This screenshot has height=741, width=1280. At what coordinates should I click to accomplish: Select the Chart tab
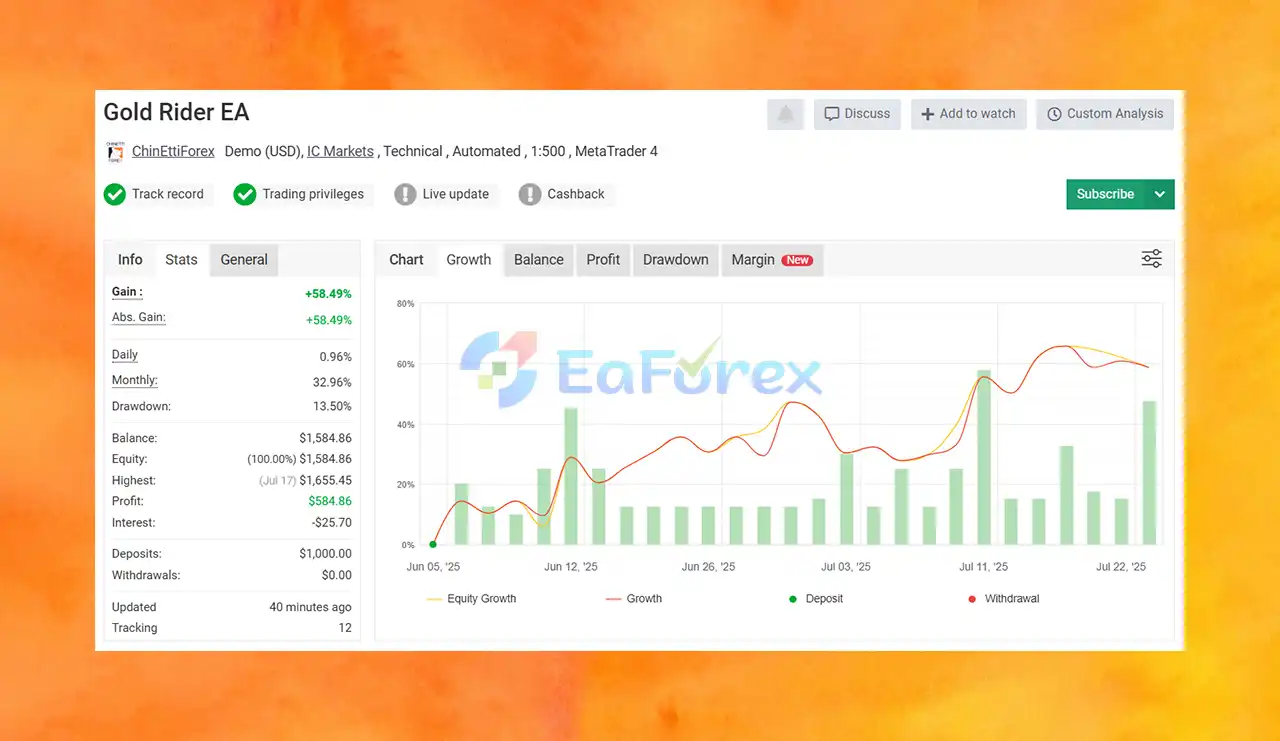tap(406, 259)
